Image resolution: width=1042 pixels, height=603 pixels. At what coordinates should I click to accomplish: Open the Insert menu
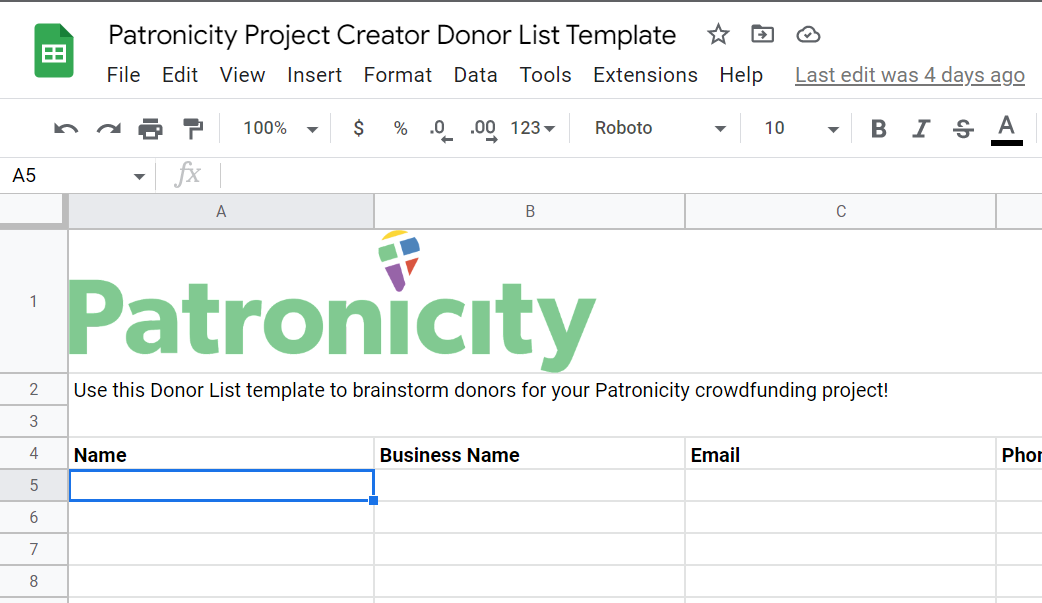click(x=314, y=74)
